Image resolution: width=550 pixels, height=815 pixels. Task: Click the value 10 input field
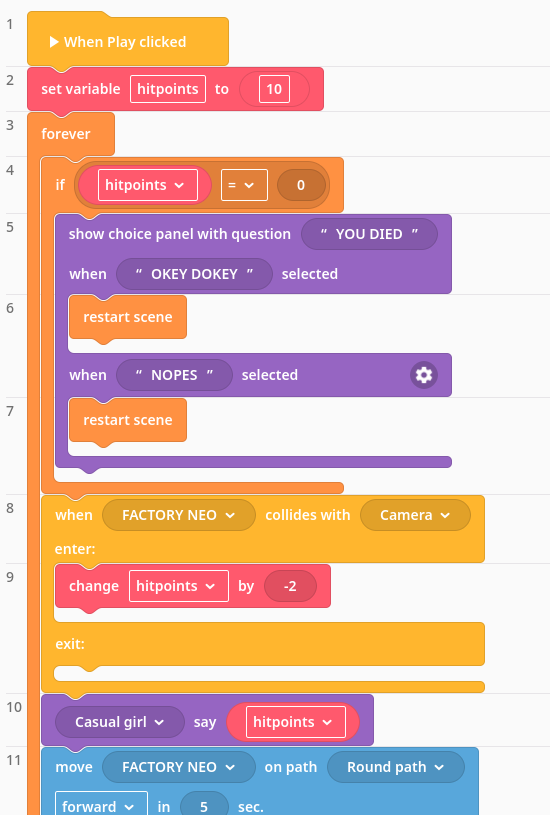(274, 89)
